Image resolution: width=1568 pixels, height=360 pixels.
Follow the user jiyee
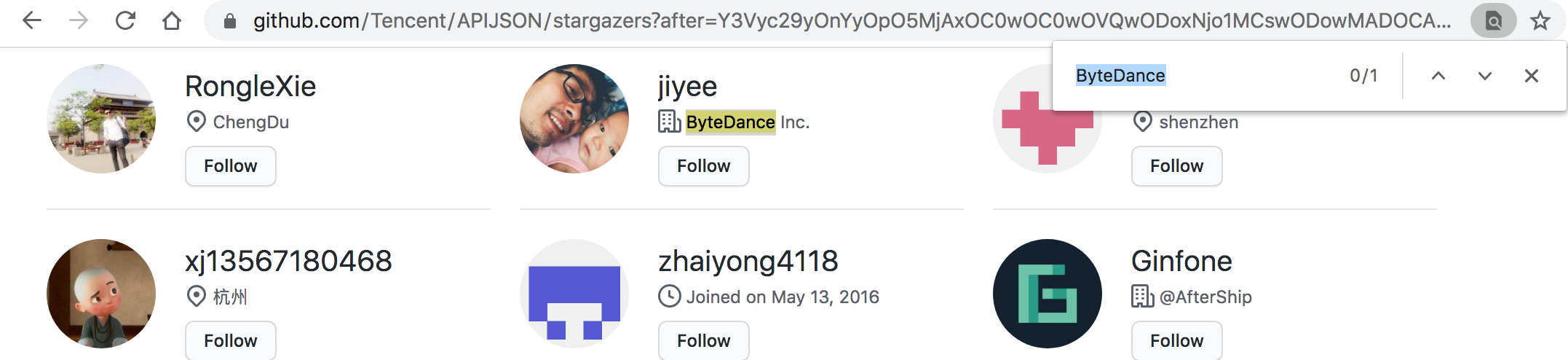point(704,166)
